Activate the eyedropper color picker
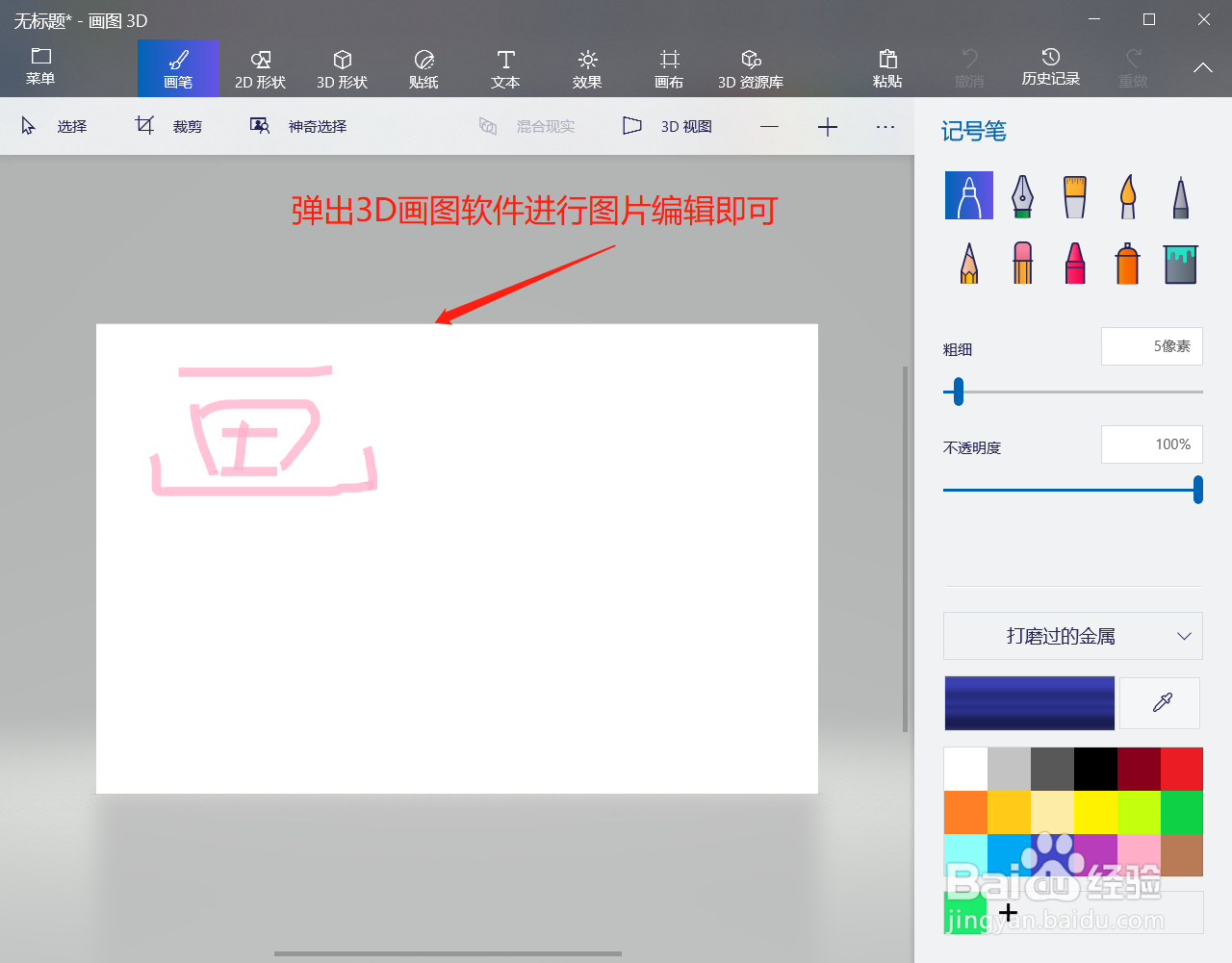Image resolution: width=1232 pixels, height=963 pixels. coord(1160,702)
